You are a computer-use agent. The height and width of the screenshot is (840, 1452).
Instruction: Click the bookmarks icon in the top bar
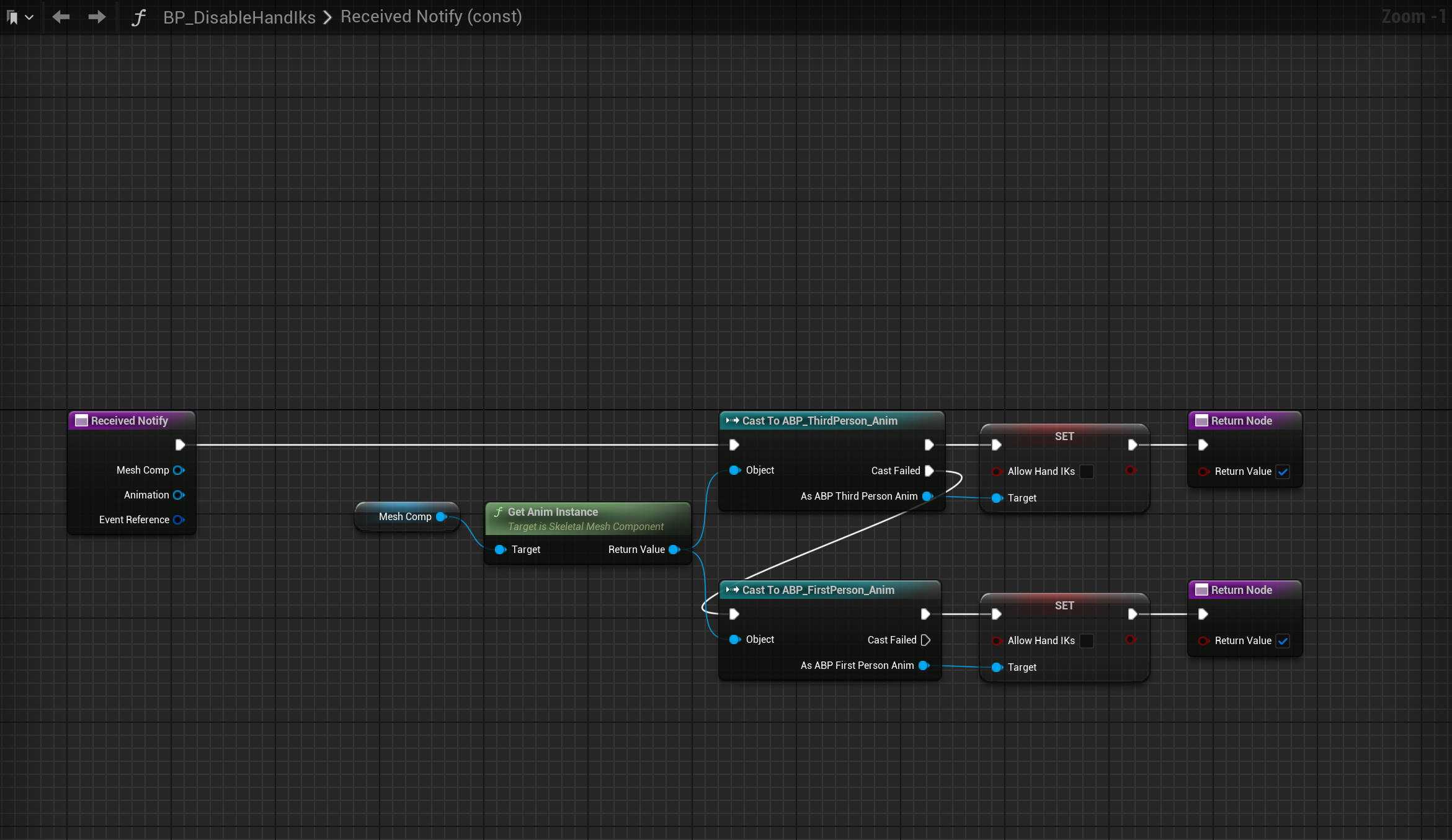[12, 17]
